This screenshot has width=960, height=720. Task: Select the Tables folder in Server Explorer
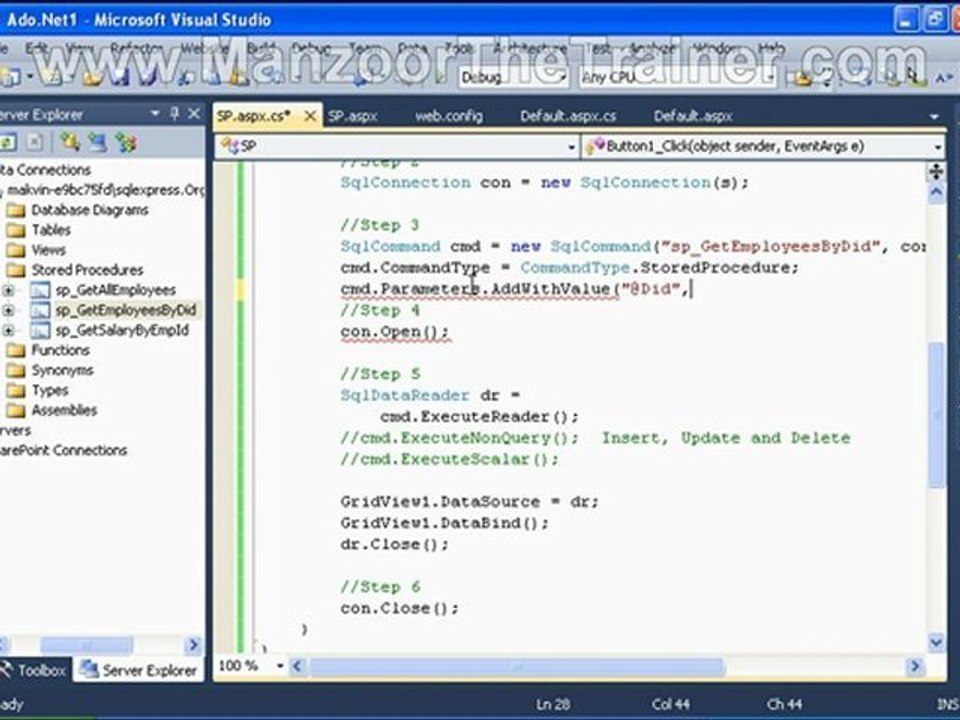51,230
